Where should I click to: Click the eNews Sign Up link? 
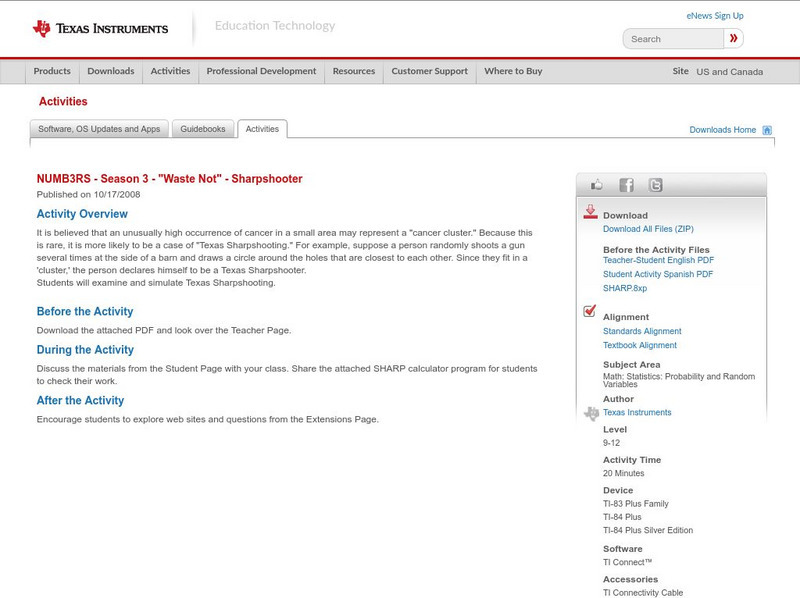click(714, 15)
